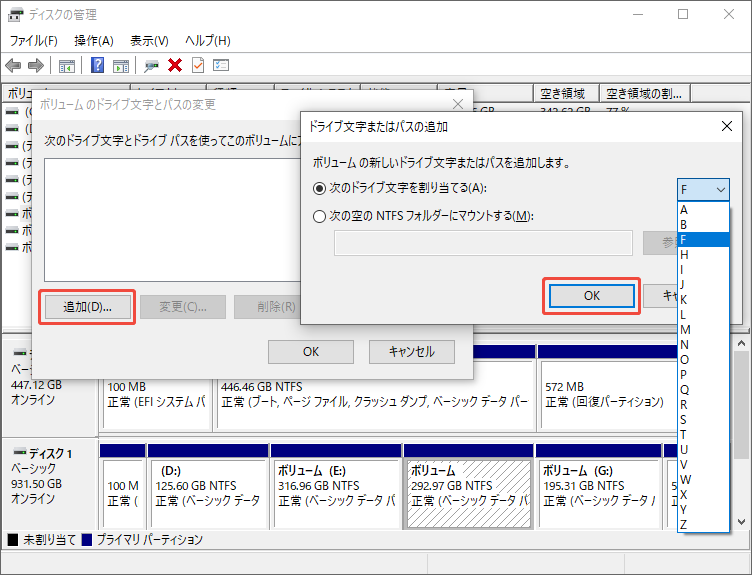This screenshot has height=575, width=752.
Task: Click the 空き領域 column header
Action: click(566, 94)
